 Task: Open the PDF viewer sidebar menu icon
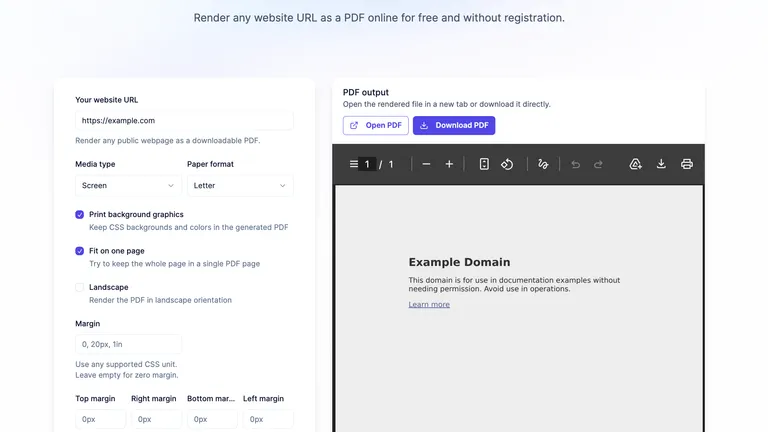click(354, 164)
